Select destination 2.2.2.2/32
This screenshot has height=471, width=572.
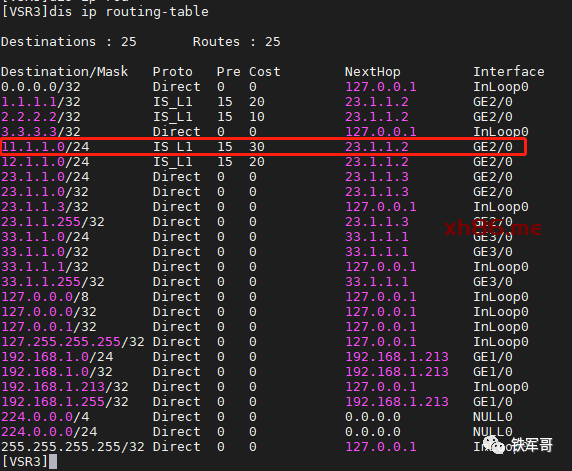(41, 117)
